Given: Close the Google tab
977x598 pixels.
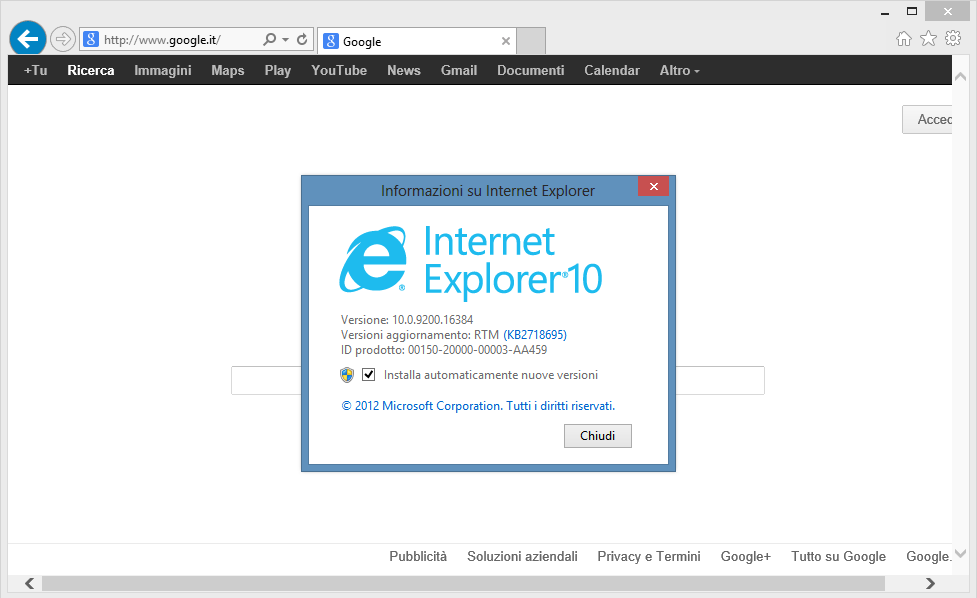Looking at the screenshot, I should (506, 41).
